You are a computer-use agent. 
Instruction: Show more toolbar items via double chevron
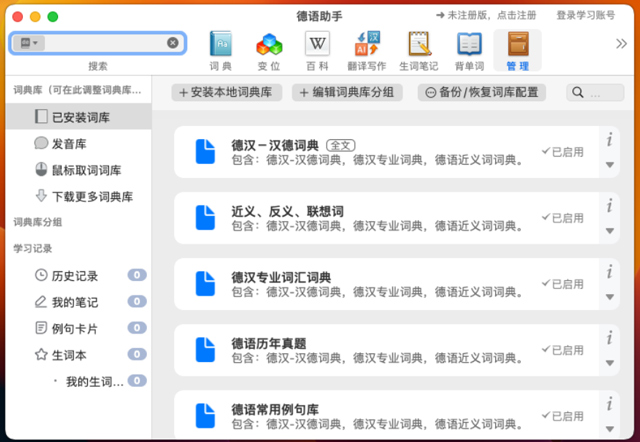click(621, 43)
